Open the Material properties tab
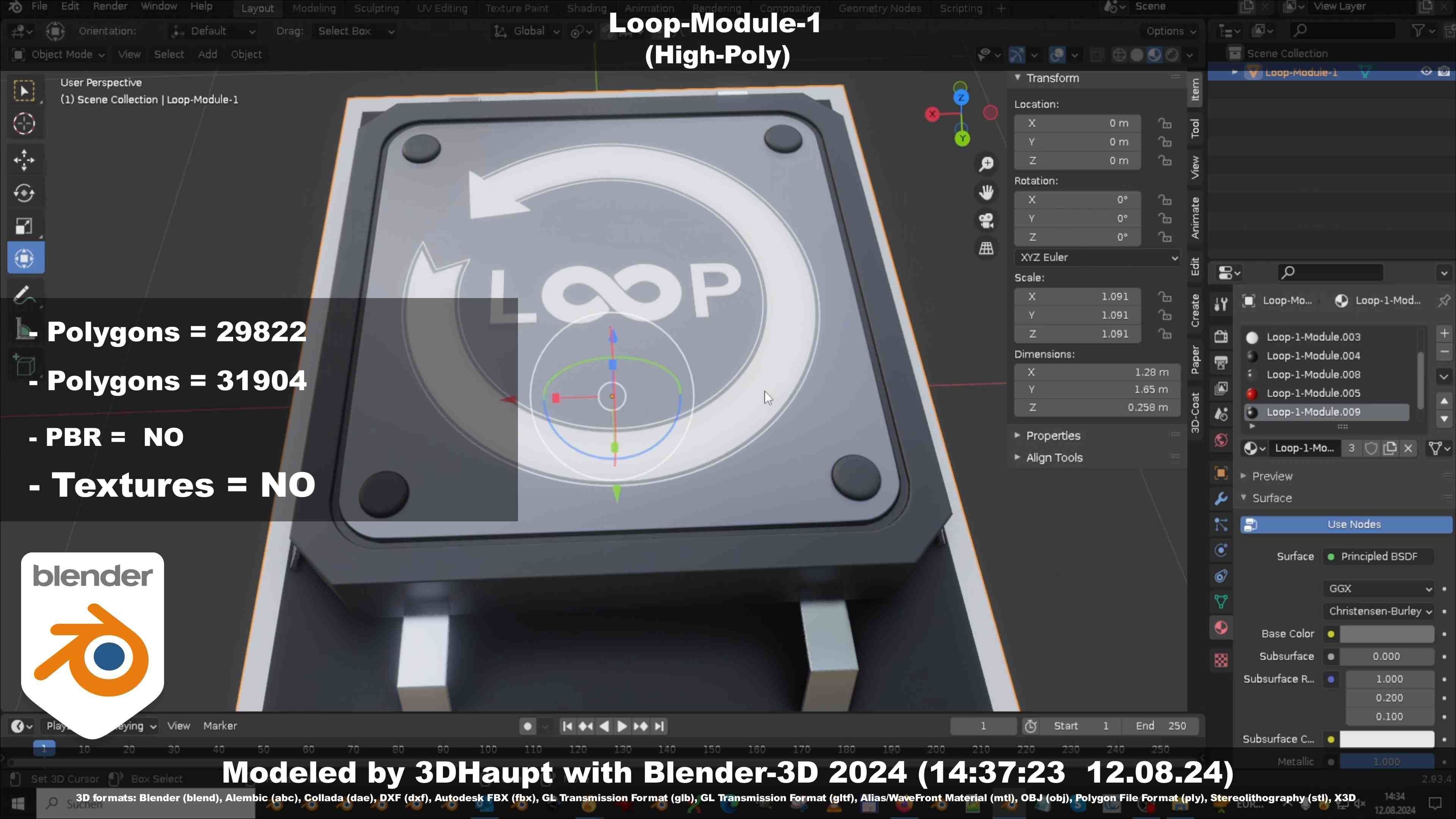 1221,628
